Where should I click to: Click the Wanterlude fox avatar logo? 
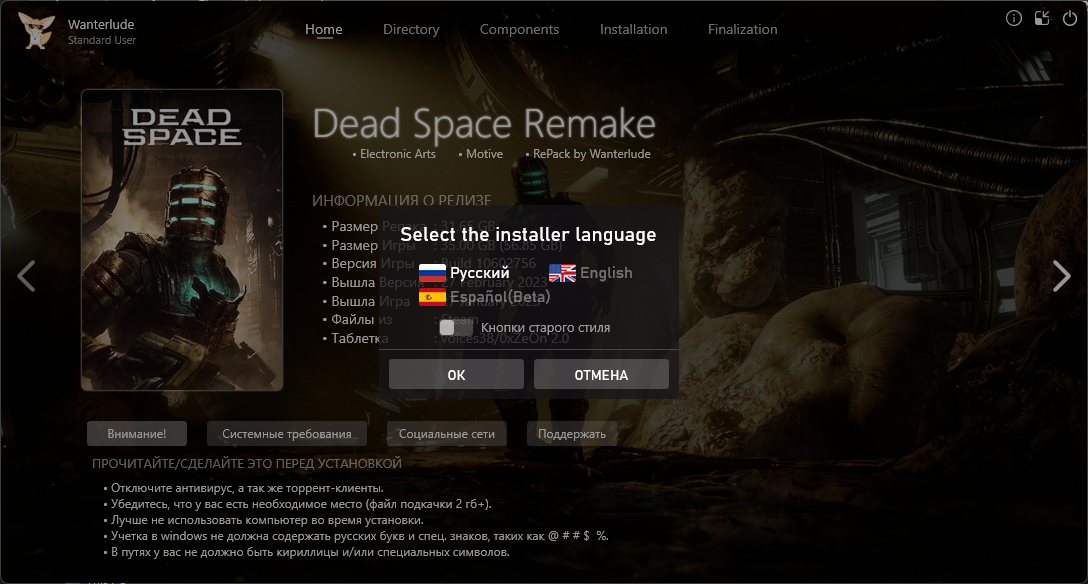coord(37,30)
